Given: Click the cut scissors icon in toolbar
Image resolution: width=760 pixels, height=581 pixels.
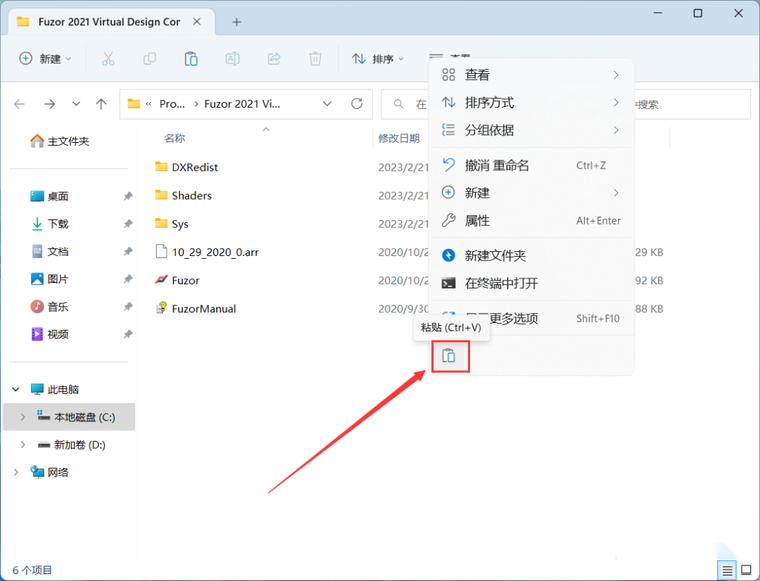Looking at the screenshot, I should 108,59.
